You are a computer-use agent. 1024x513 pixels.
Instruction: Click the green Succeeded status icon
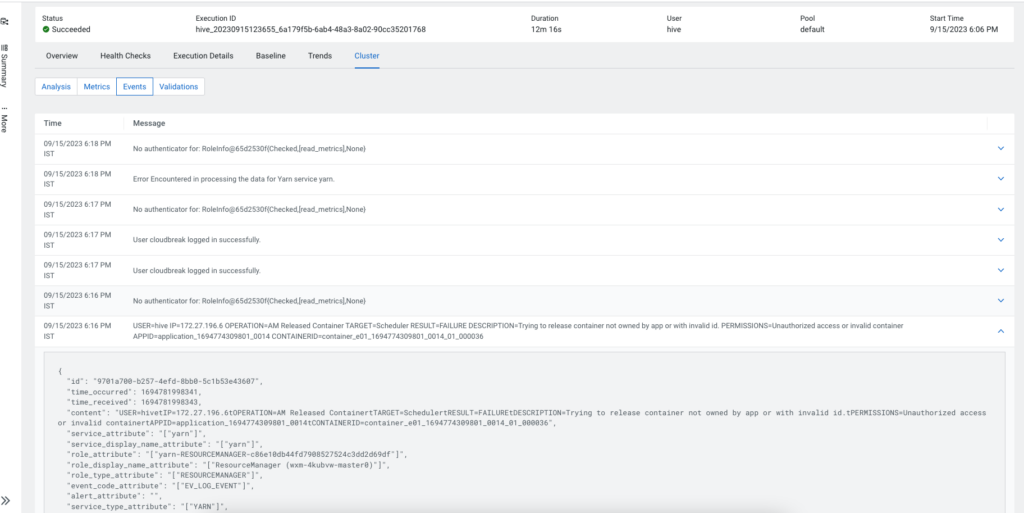(x=46, y=30)
